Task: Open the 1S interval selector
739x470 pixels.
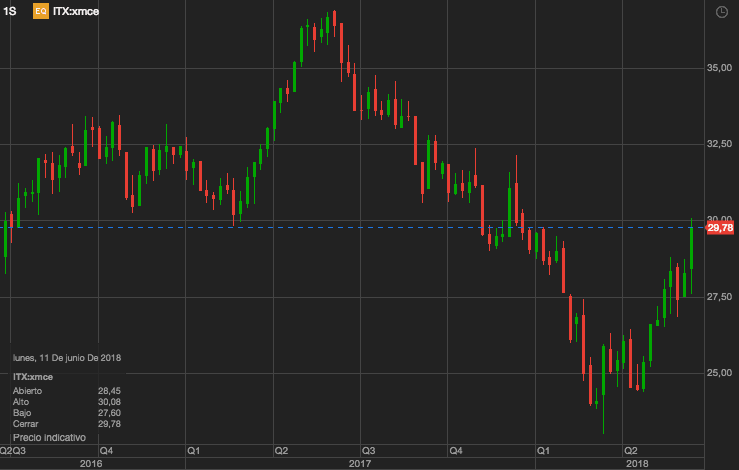Action: coord(11,12)
